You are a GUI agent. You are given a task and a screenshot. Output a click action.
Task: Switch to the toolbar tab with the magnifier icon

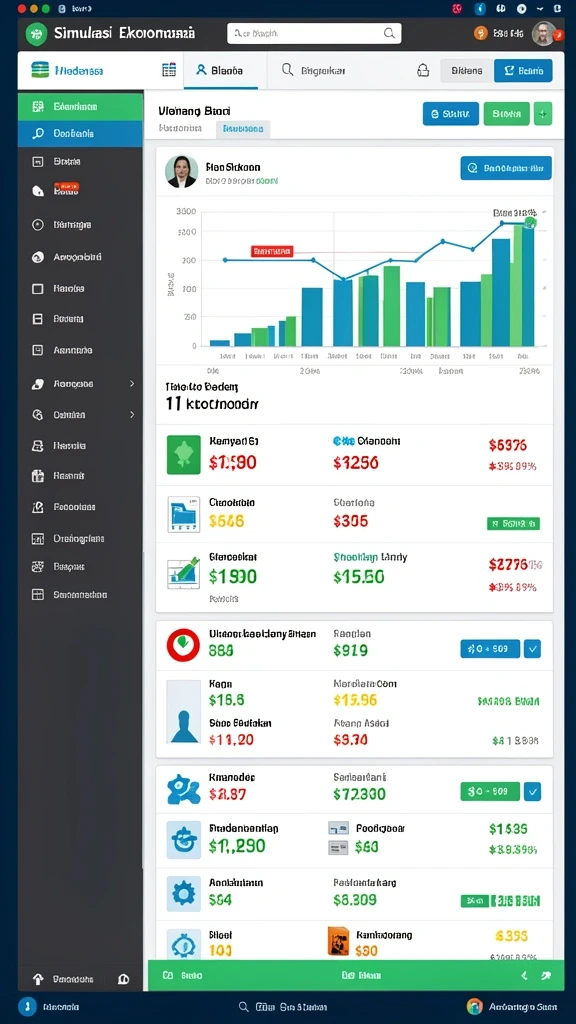(313, 71)
